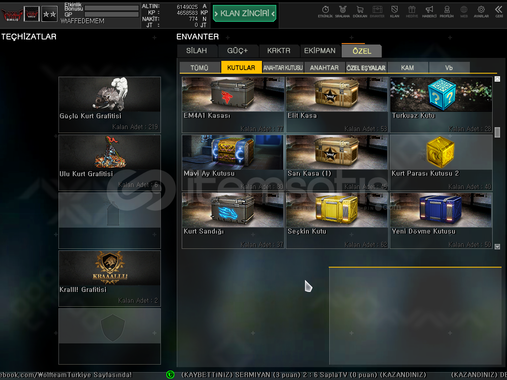Open the Haberci megaphone icon

tap(429, 11)
